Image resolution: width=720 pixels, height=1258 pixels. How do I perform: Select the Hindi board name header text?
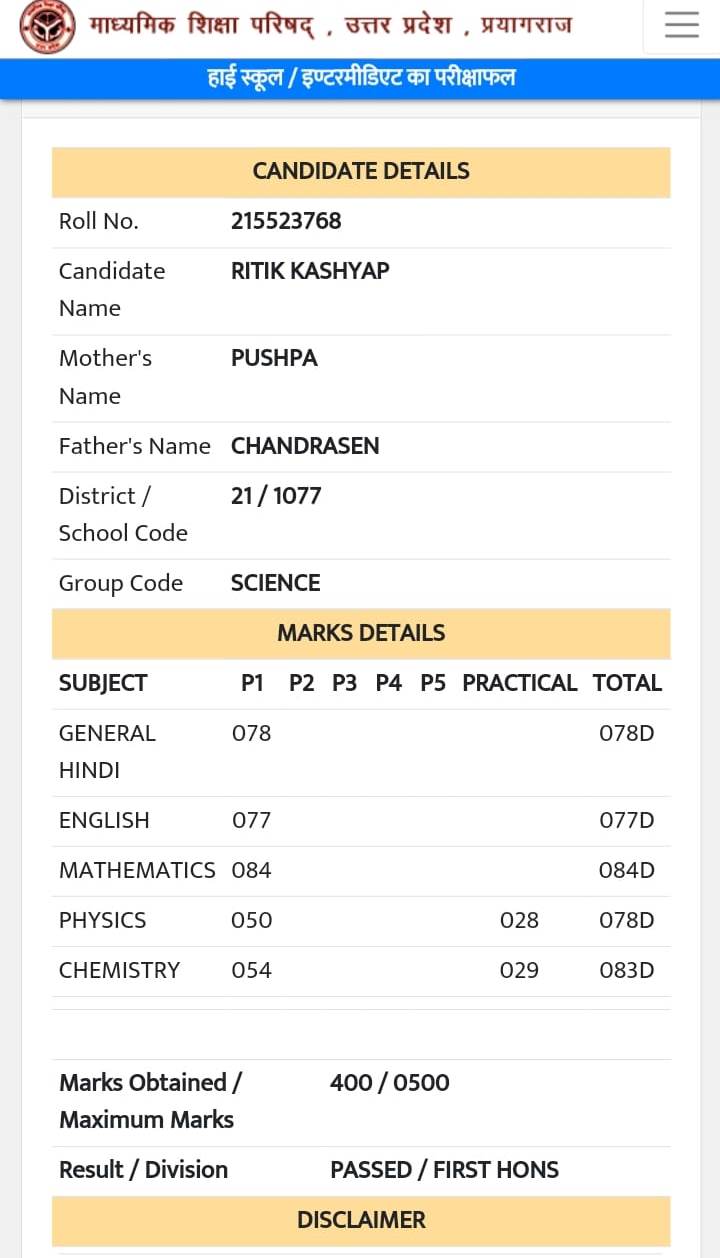[x=330, y=25]
